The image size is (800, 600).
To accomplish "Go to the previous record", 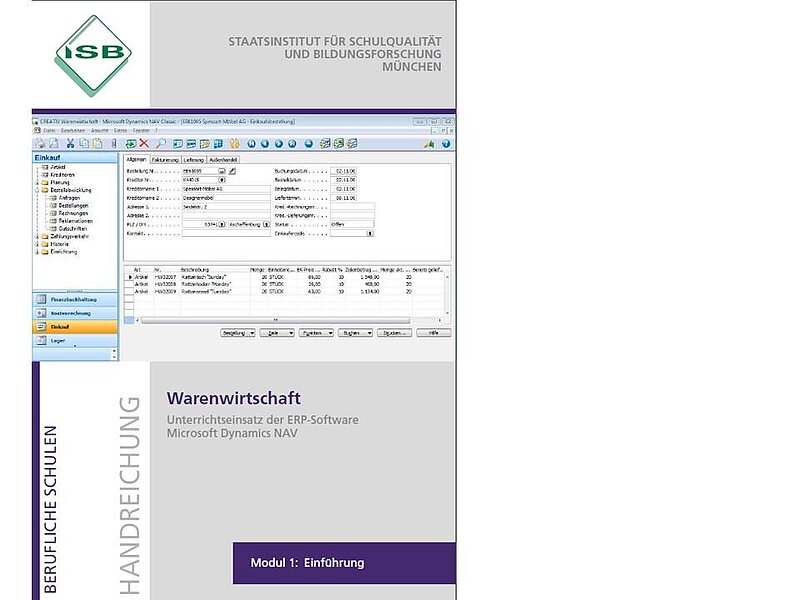I will click(265, 144).
